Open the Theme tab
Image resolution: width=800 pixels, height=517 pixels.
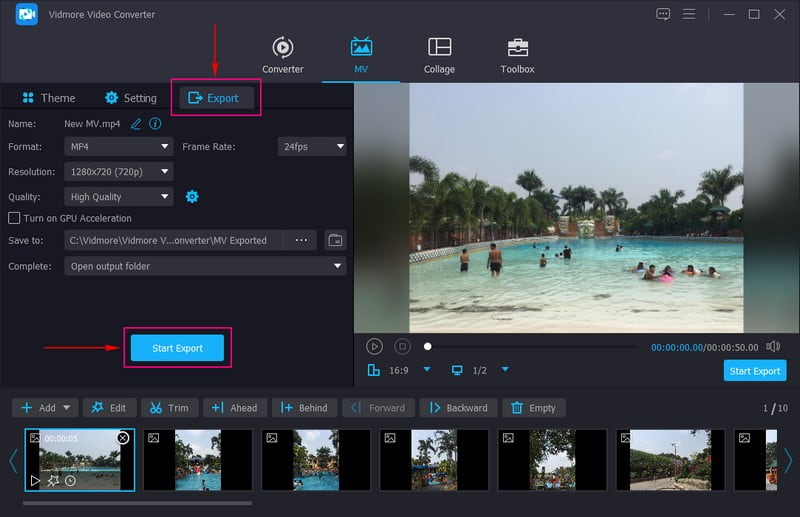coord(48,98)
